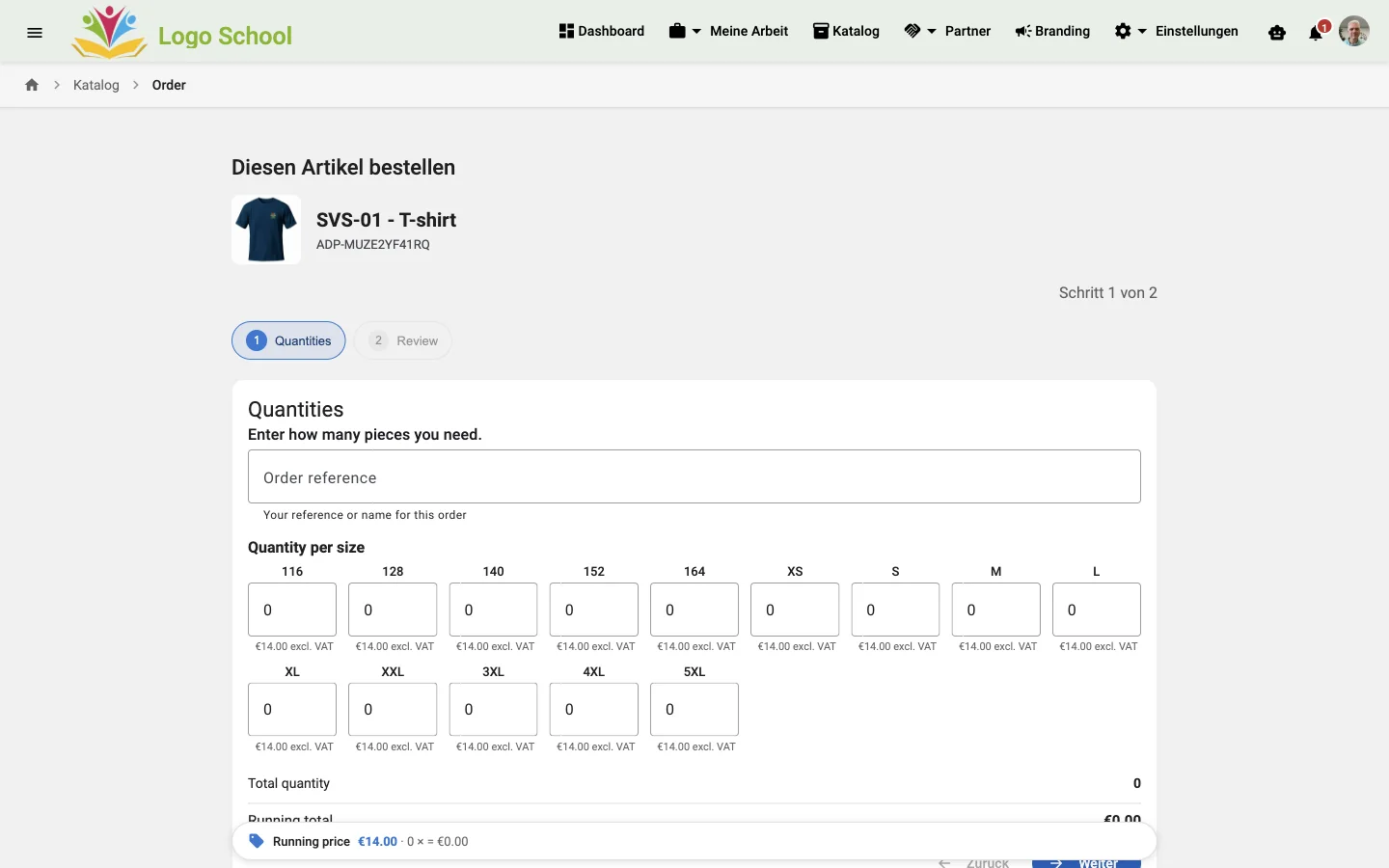Click the Schritt 1 von 2 text
The width and height of the screenshot is (1389, 868).
pos(1108,293)
